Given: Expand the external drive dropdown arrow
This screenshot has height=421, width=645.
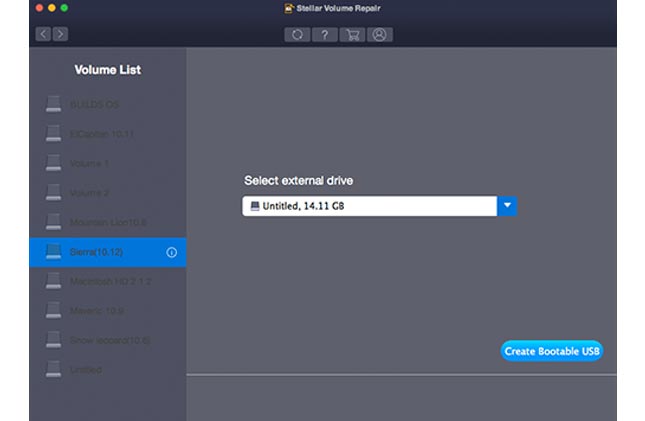Looking at the screenshot, I should [507, 206].
